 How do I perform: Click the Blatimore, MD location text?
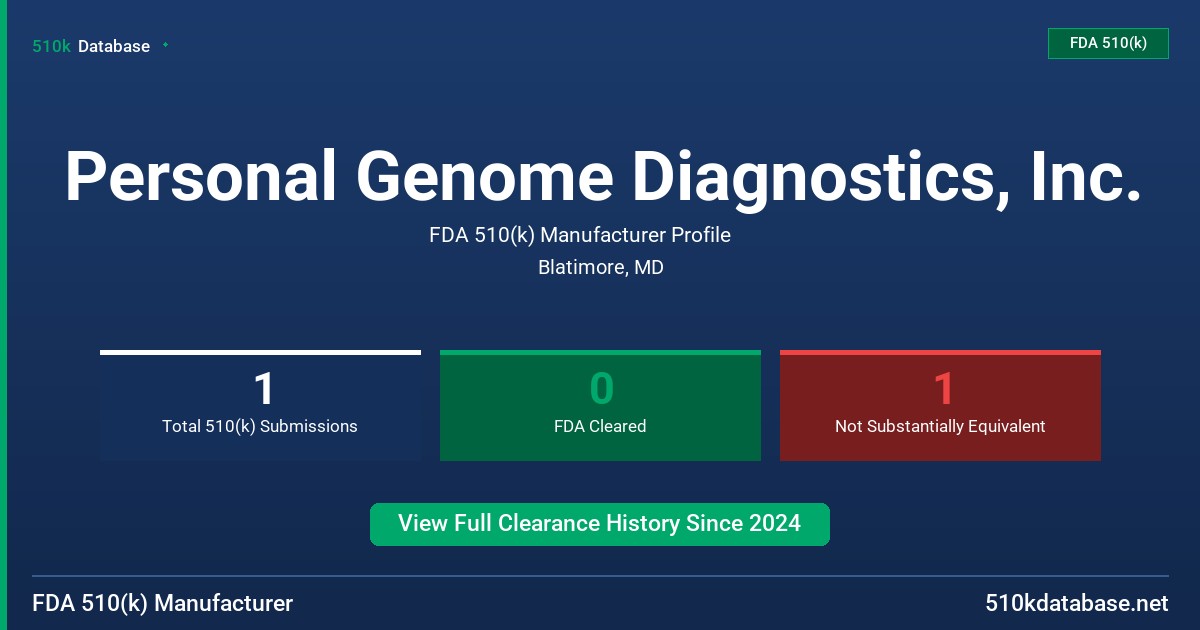pos(601,268)
